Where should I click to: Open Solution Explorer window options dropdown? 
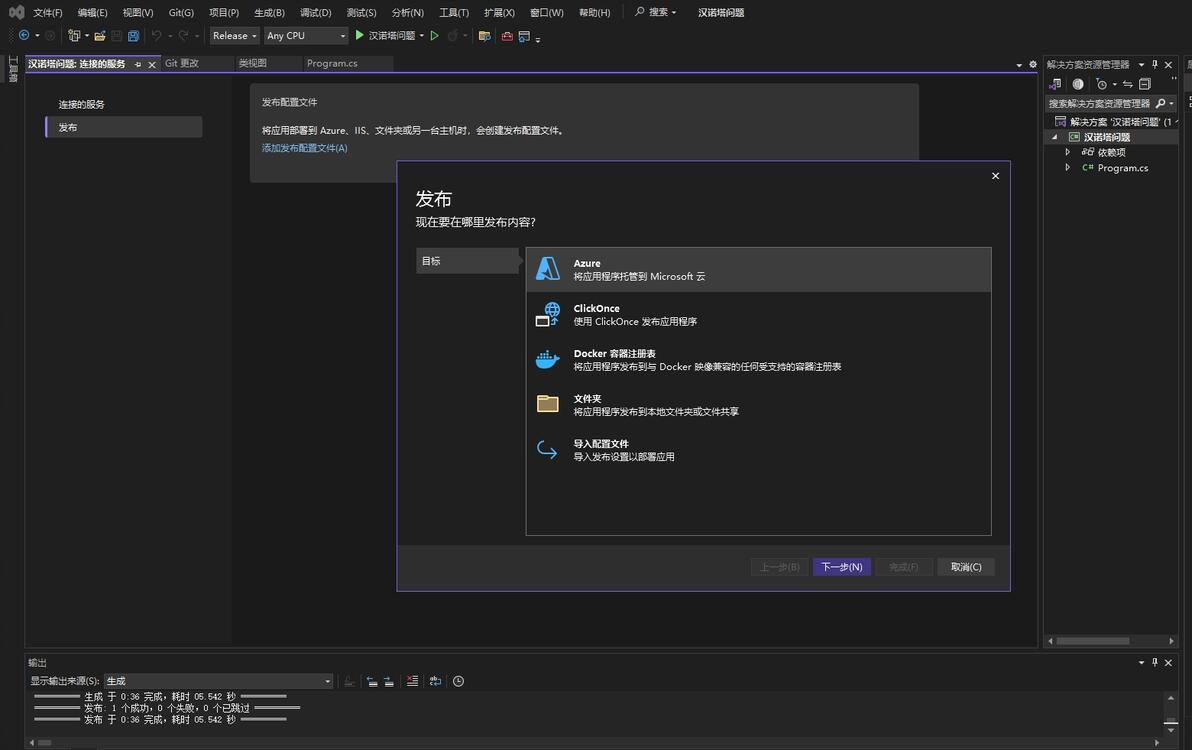point(1141,65)
